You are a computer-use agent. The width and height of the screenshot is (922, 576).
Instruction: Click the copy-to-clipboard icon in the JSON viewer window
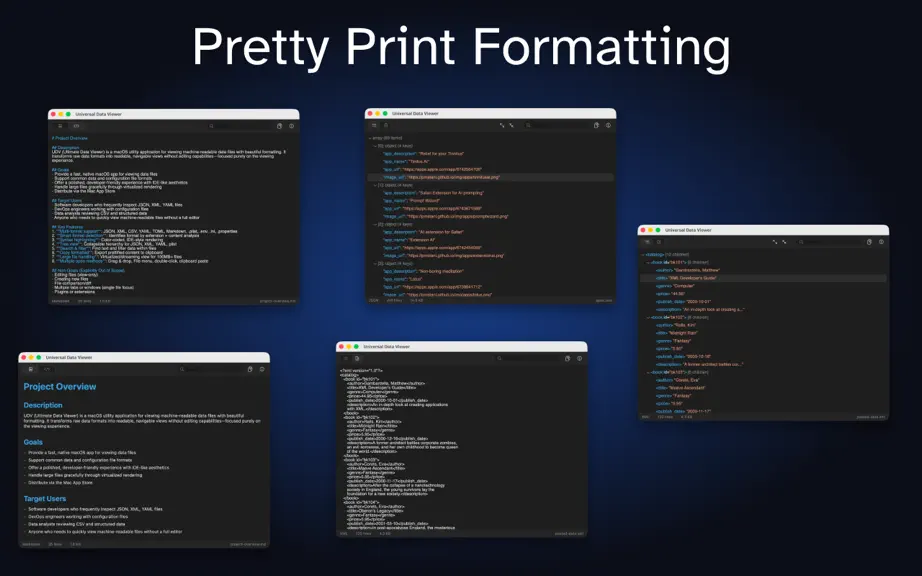[596, 125]
